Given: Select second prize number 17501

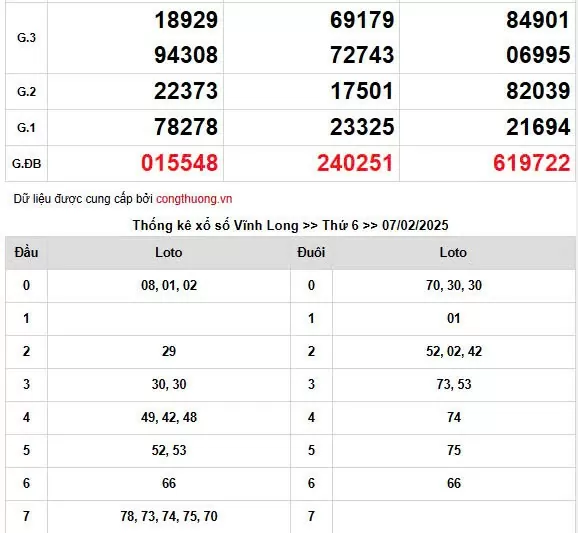Looking at the screenshot, I should pos(362,91).
